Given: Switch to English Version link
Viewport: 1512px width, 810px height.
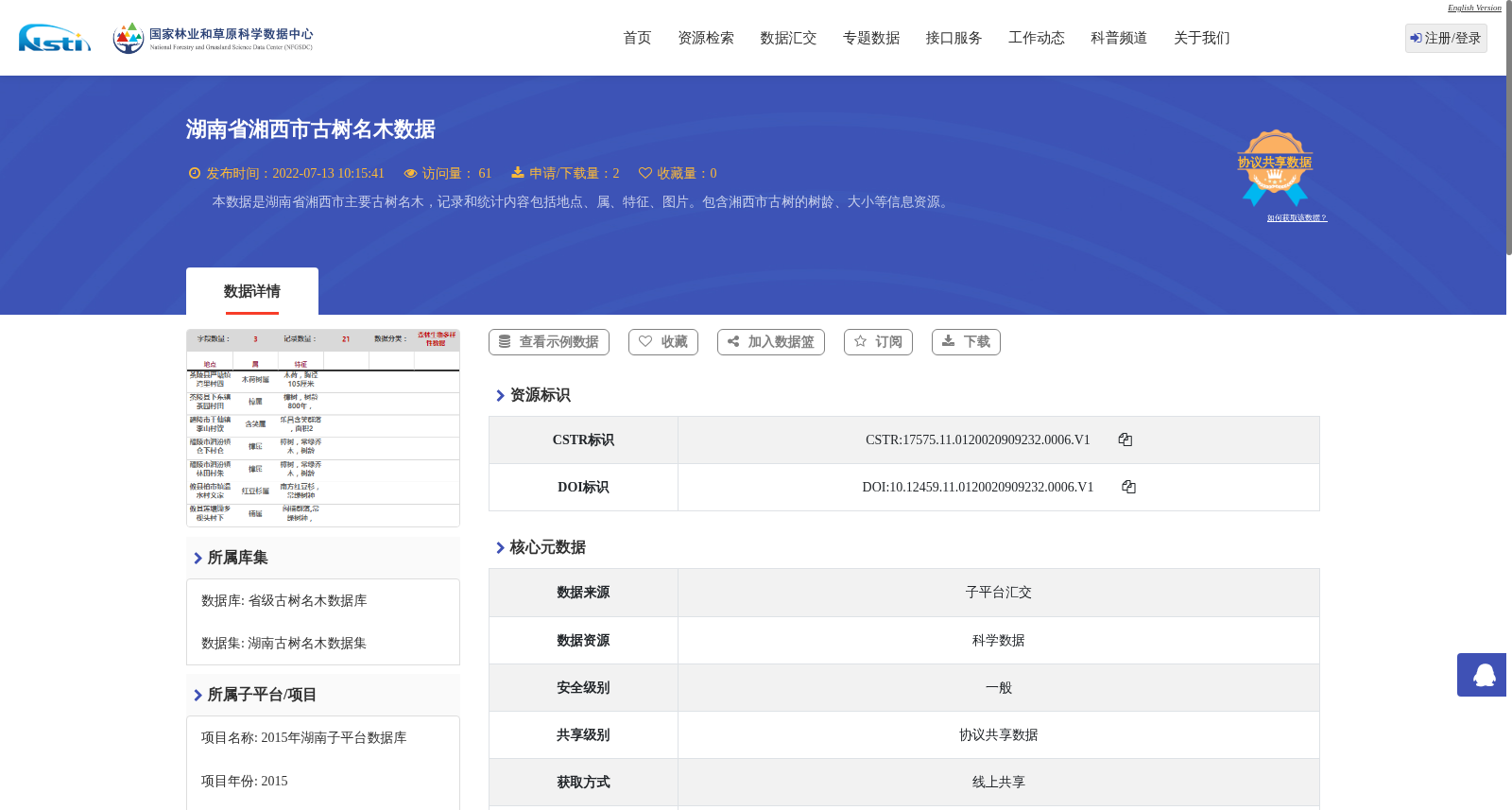Looking at the screenshot, I should tap(1474, 8).
